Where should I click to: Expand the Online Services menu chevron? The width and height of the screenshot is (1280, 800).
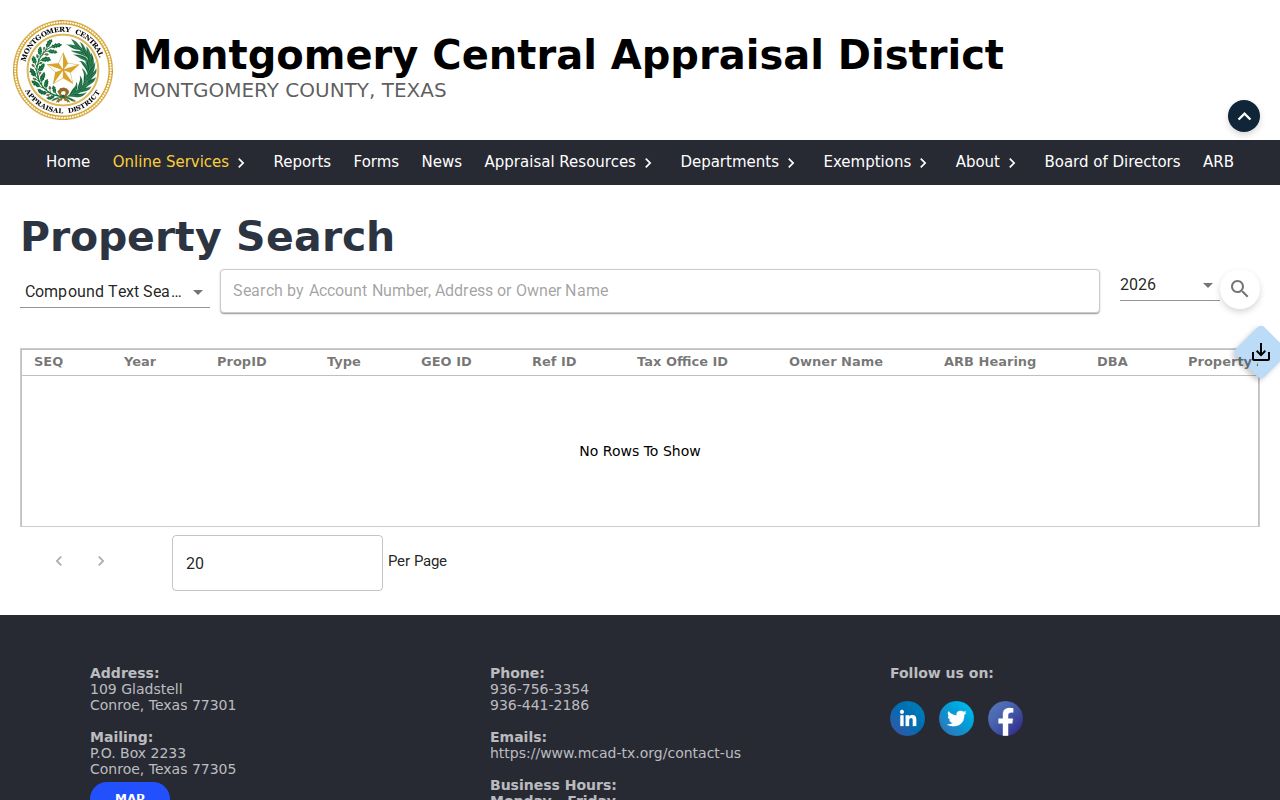pos(241,162)
